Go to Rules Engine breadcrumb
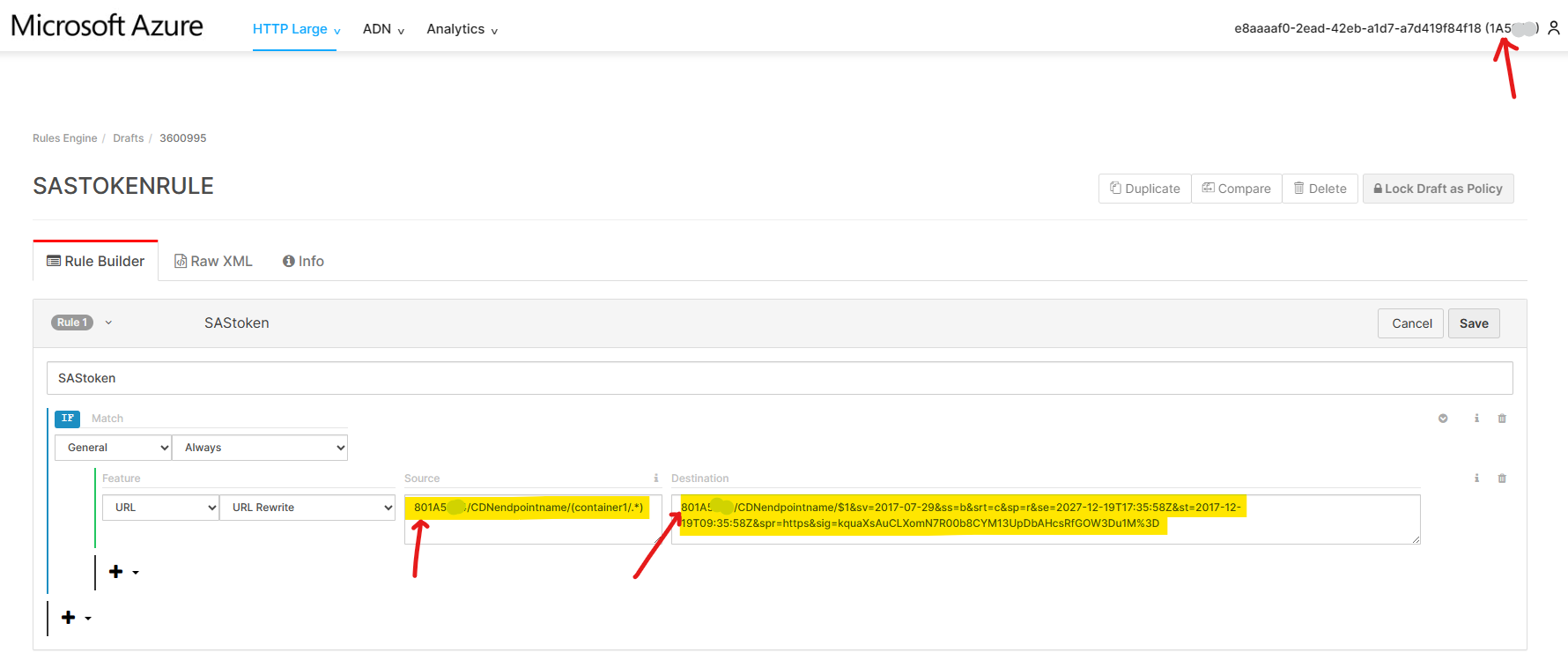This screenshot has width=1568, height=660. click(65, 138)
